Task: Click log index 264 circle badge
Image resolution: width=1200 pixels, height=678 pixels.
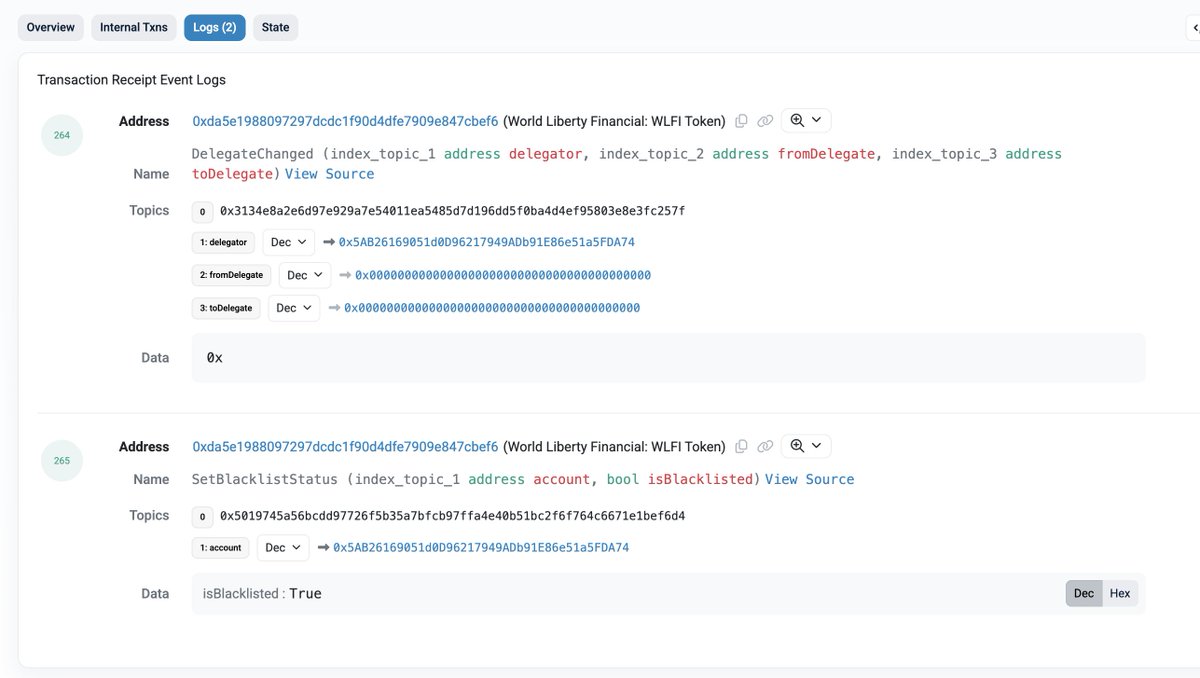Action: [x=62, y=135]
